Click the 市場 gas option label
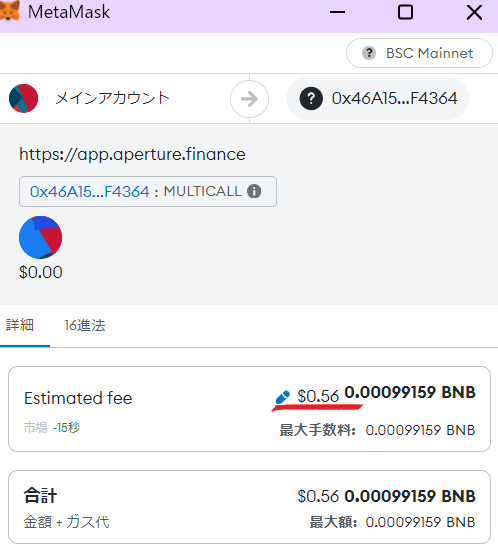This screenshot has width=498, height=549. [35, 428]
